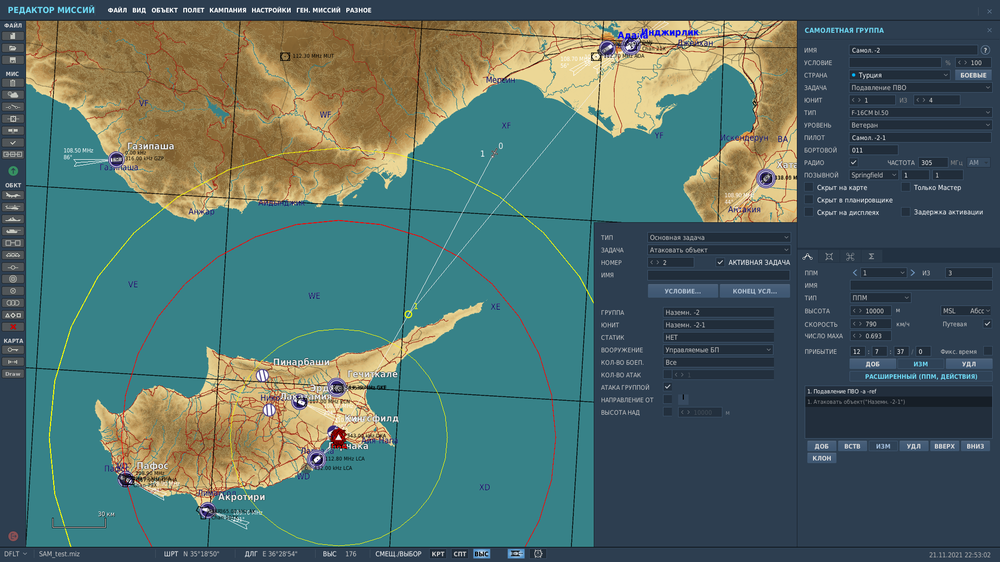The height and width of the screenshot is (562, 1000).
Task: Open the summary sigma tab icon
Action: point(871,256)
